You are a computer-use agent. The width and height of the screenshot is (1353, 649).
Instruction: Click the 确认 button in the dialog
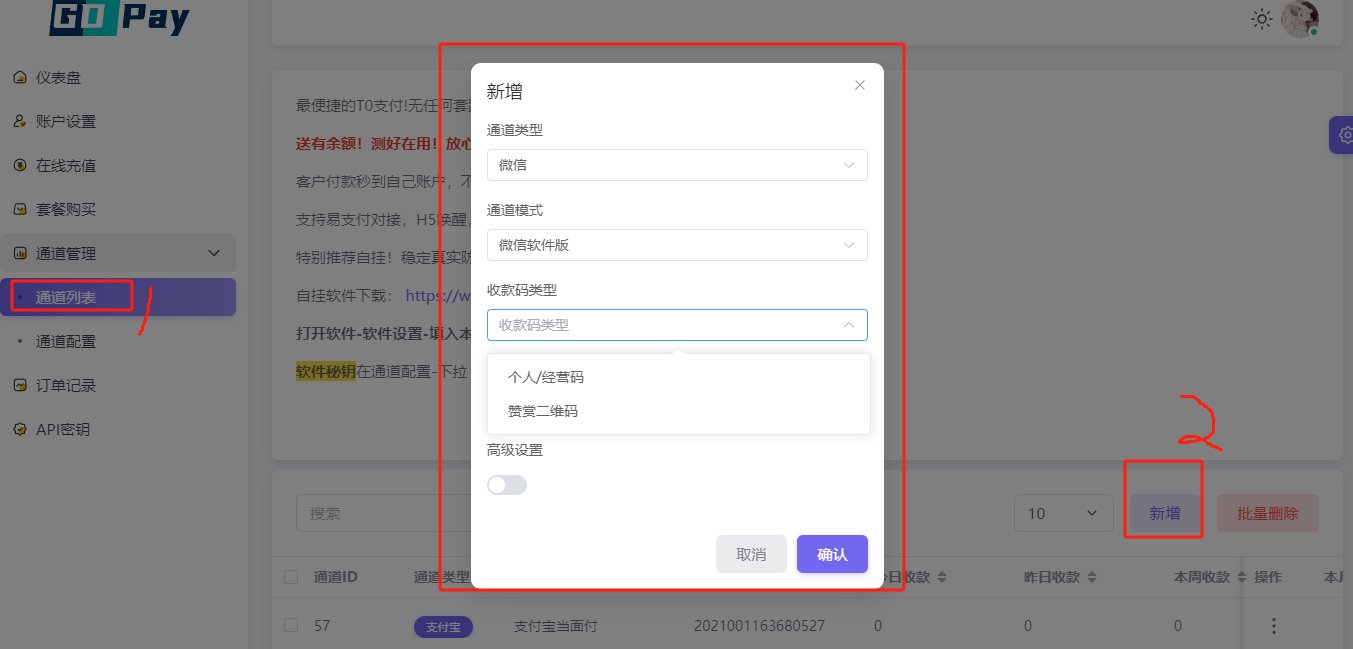832,555
